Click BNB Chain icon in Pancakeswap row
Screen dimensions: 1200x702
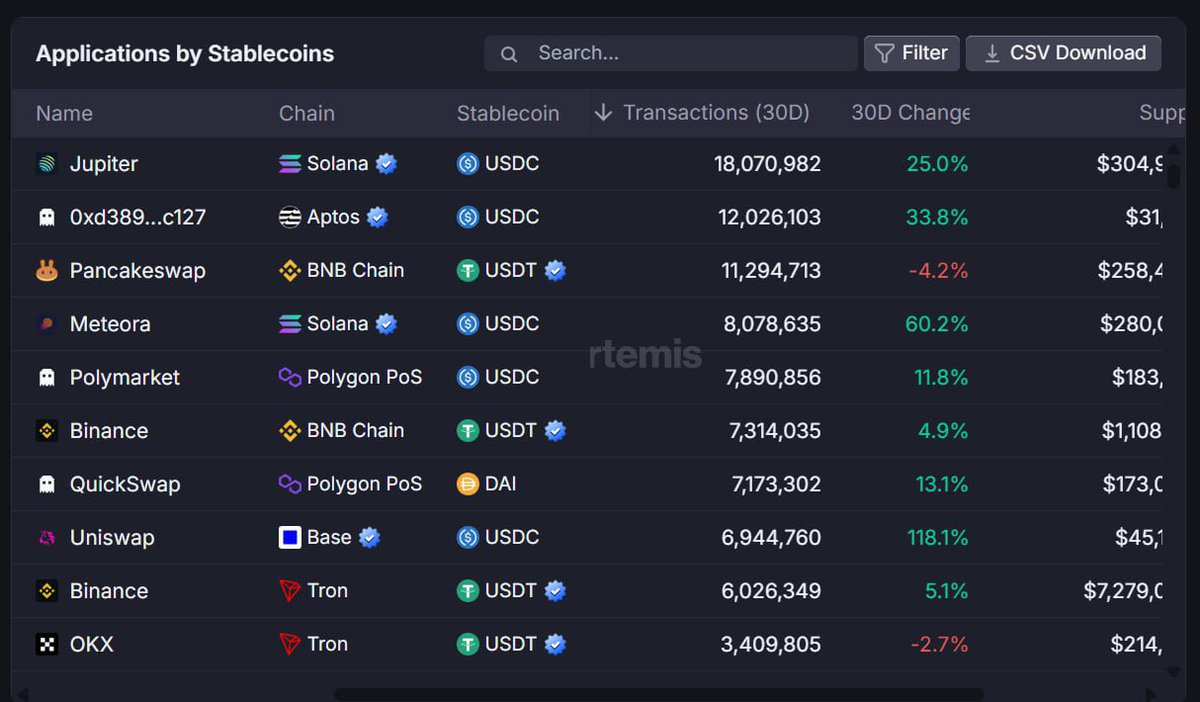pyautogui.click(x=290, y=270)
